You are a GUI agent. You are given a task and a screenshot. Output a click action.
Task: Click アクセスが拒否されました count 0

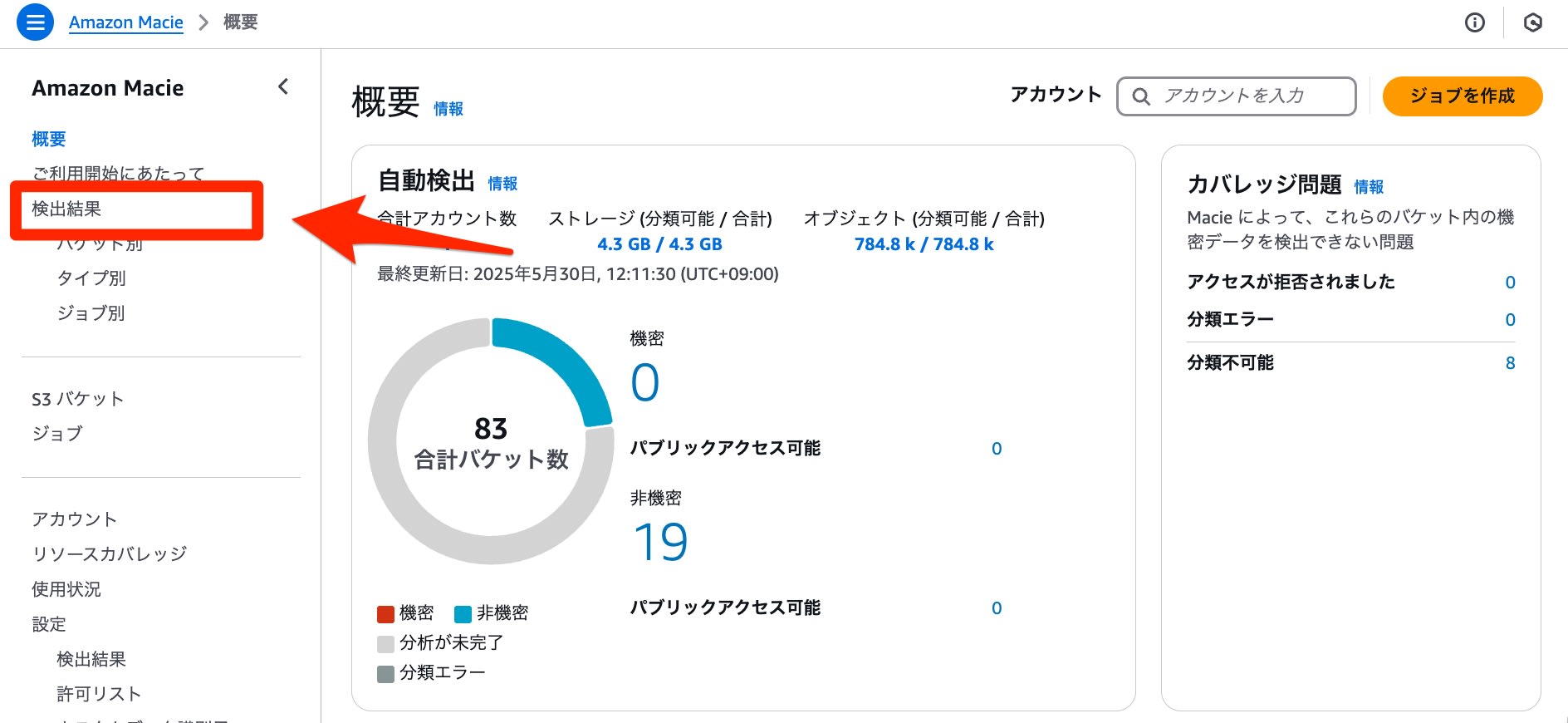point(1510,283)
